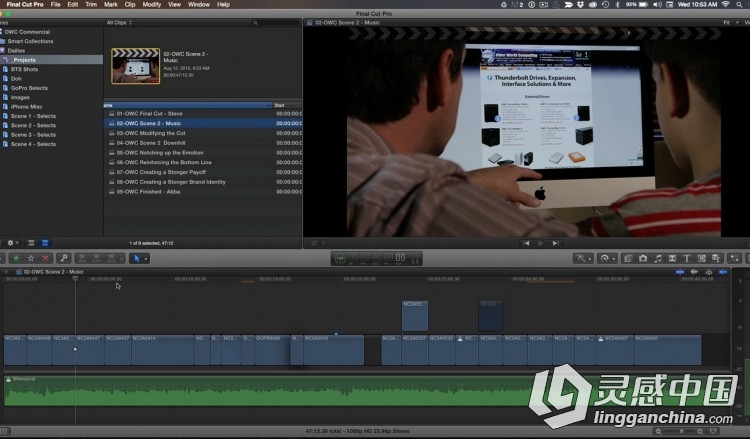Go to previous edit in viewer
The width and height of the screenshot is (750, 439).
[526, 243]
